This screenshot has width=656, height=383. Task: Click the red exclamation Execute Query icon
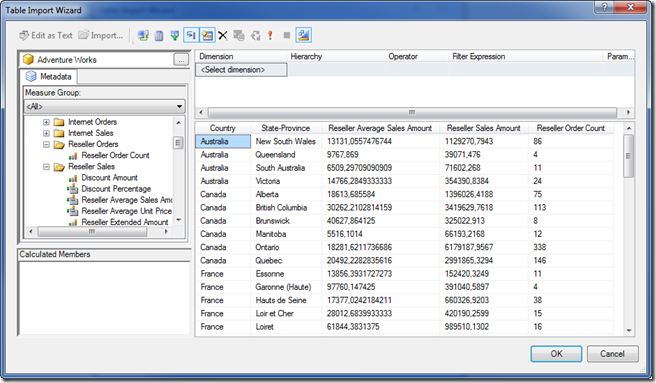(271, 36)
